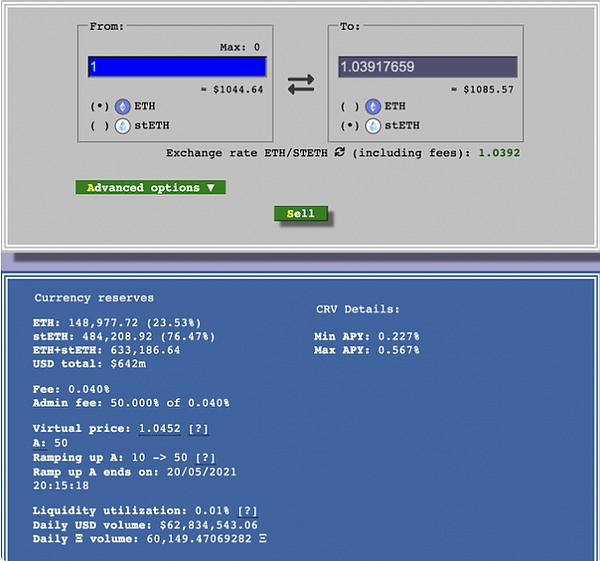Click the To value ≈ $1085.57

pyautogui.click(x=482, y=90)
